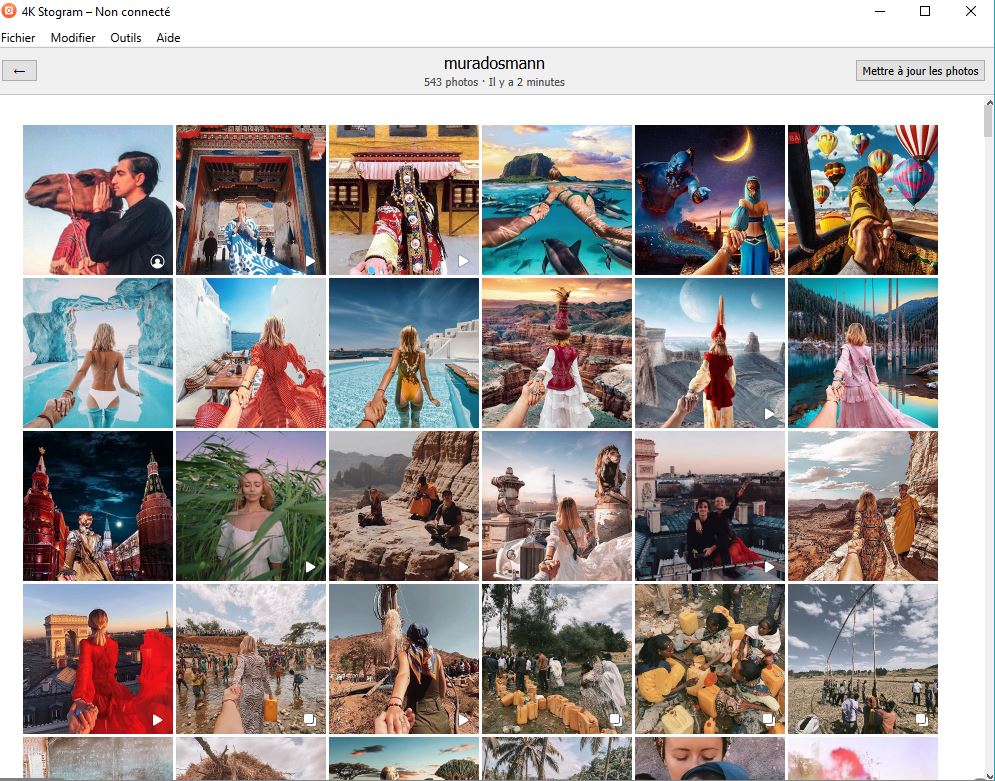
Task: Open the Aide menu
Action: click(168, 38)
